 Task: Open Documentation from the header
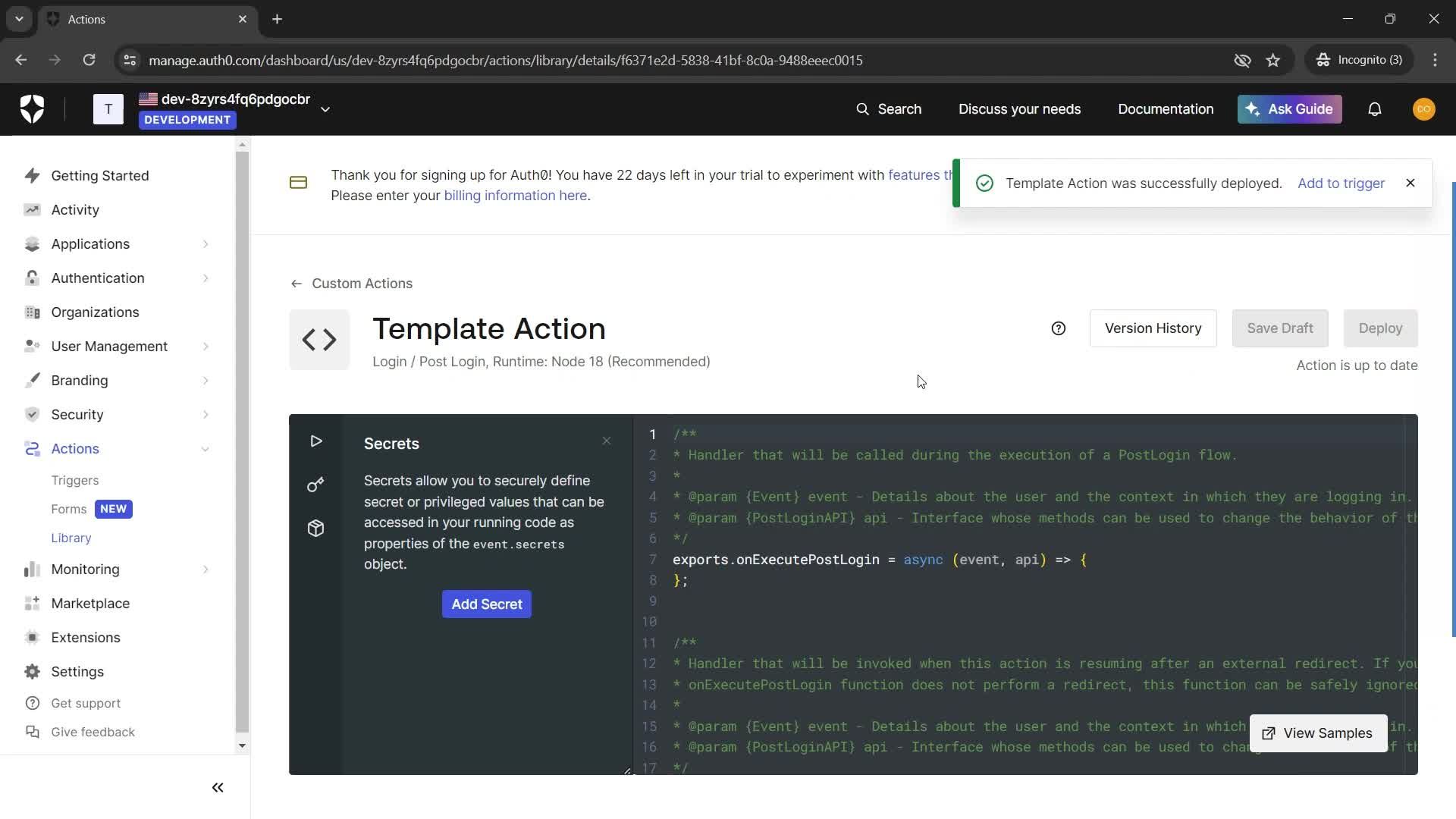point(1166,109)
